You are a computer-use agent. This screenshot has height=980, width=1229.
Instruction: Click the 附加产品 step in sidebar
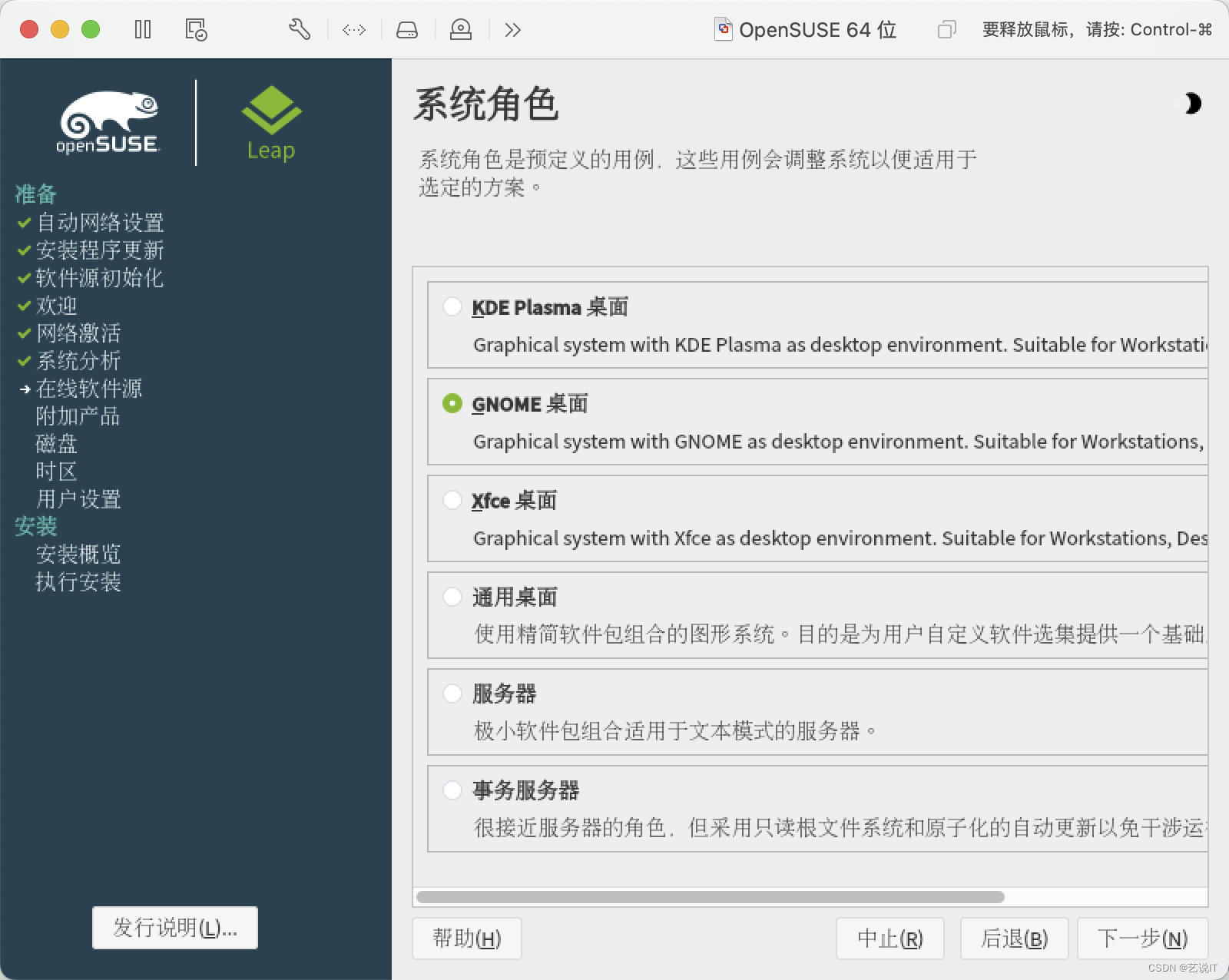tap(78, 416)
